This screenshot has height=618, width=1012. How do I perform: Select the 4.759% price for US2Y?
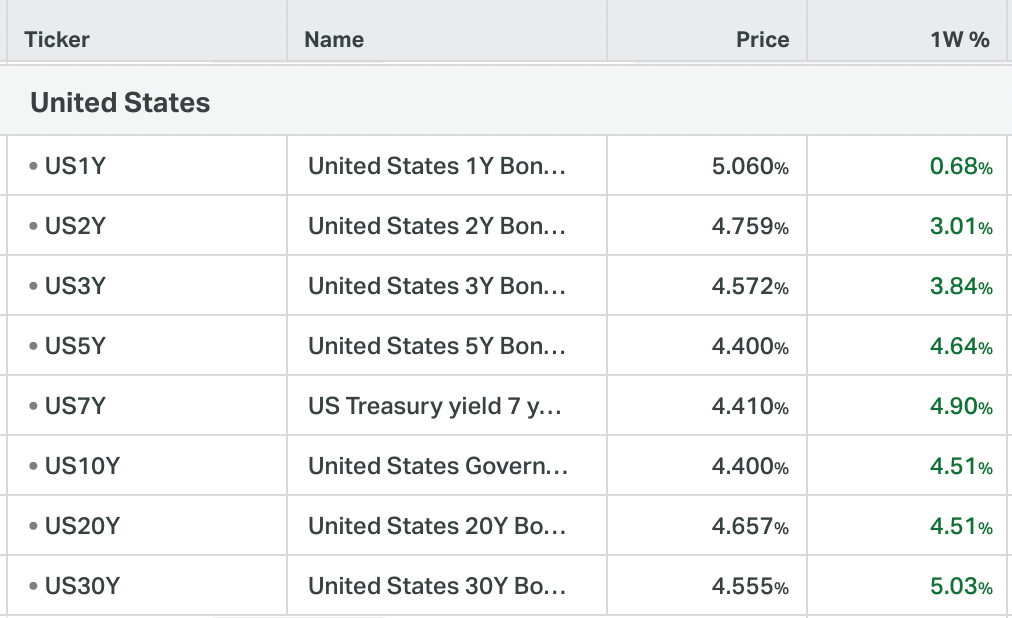tap(750, 226)
